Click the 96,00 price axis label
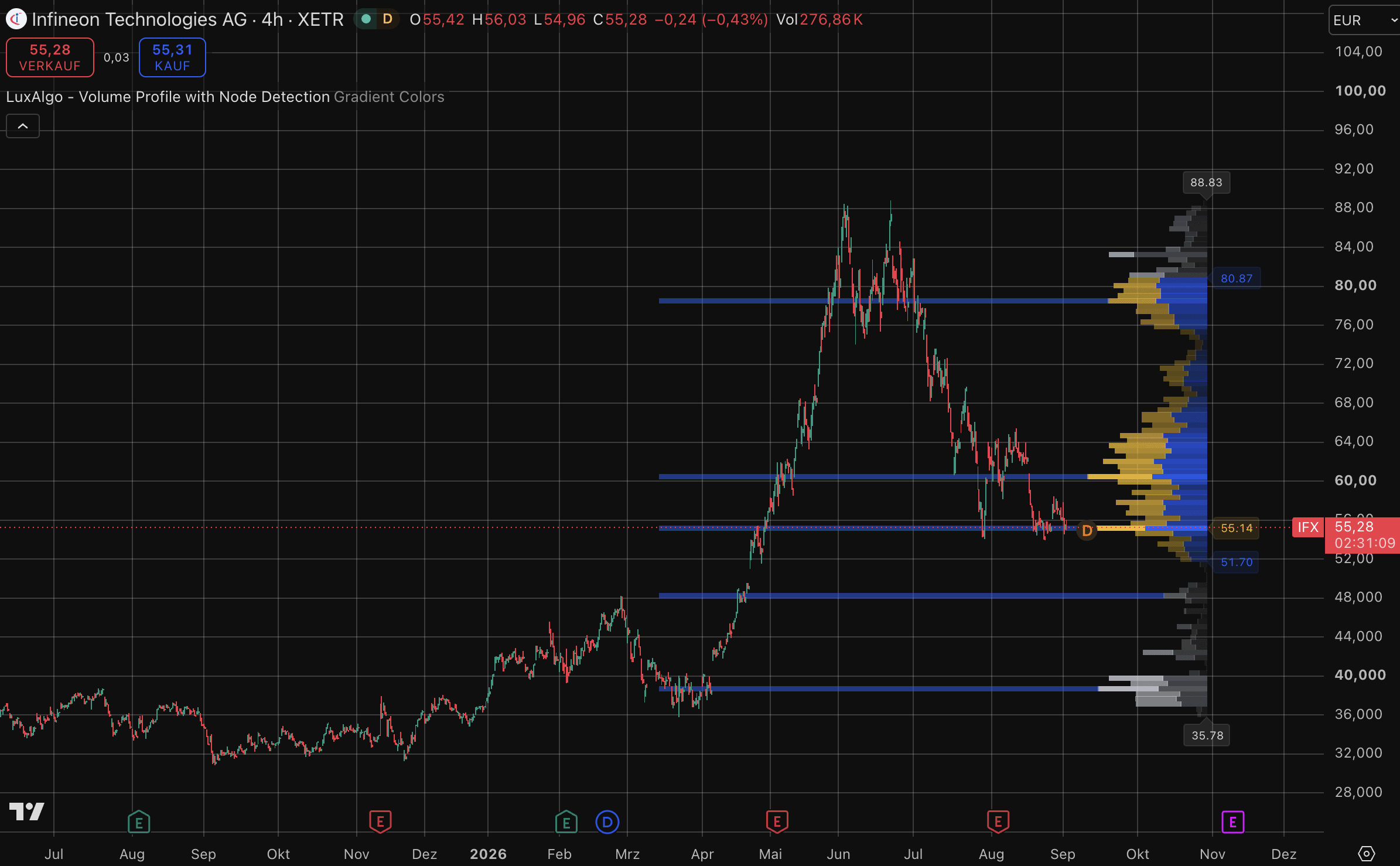Image resolution: width=1400 pixels, height=866 pixels. 1354,129
